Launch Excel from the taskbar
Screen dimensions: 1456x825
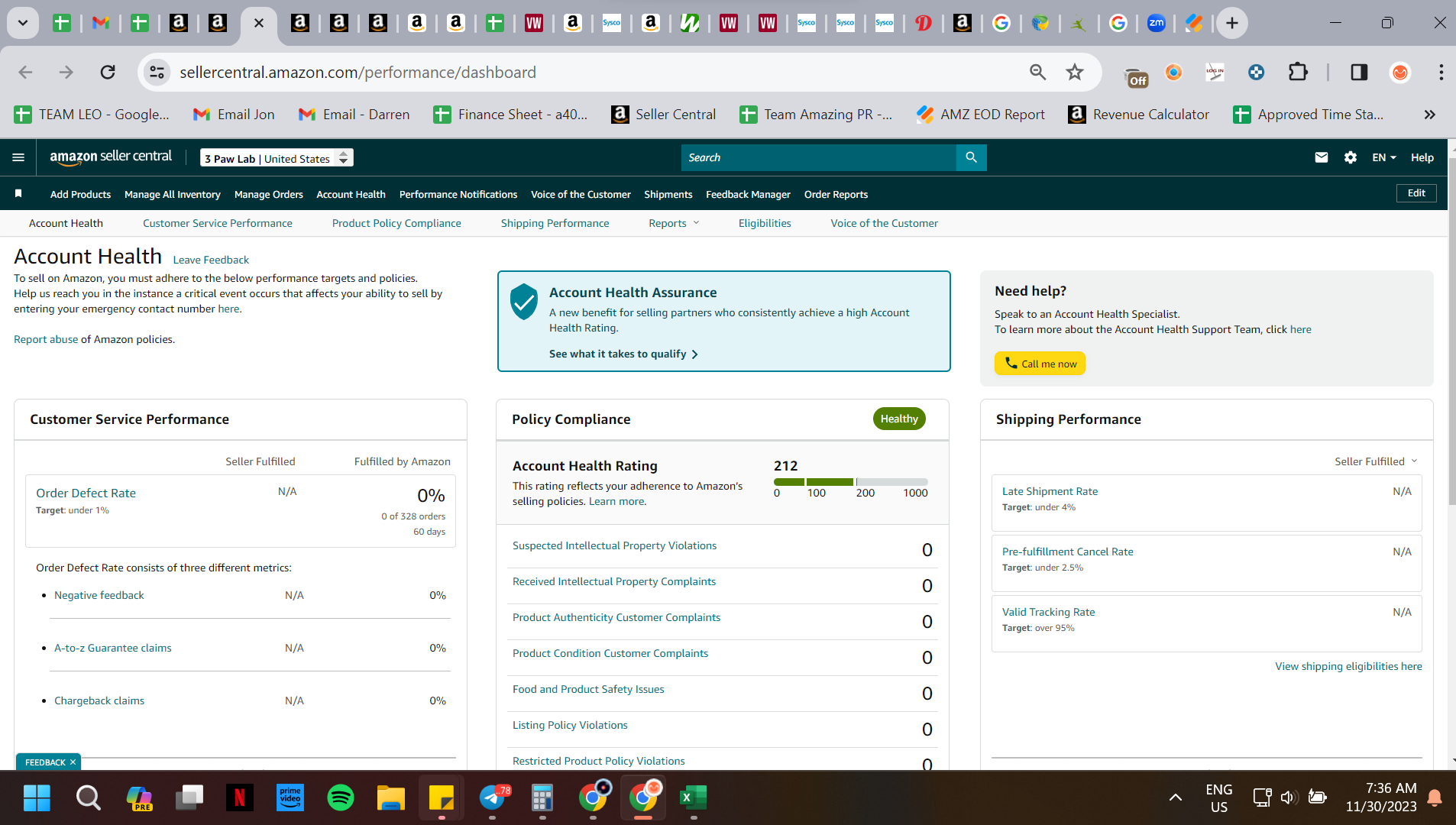pyautogui.click(x=694, y=798)
